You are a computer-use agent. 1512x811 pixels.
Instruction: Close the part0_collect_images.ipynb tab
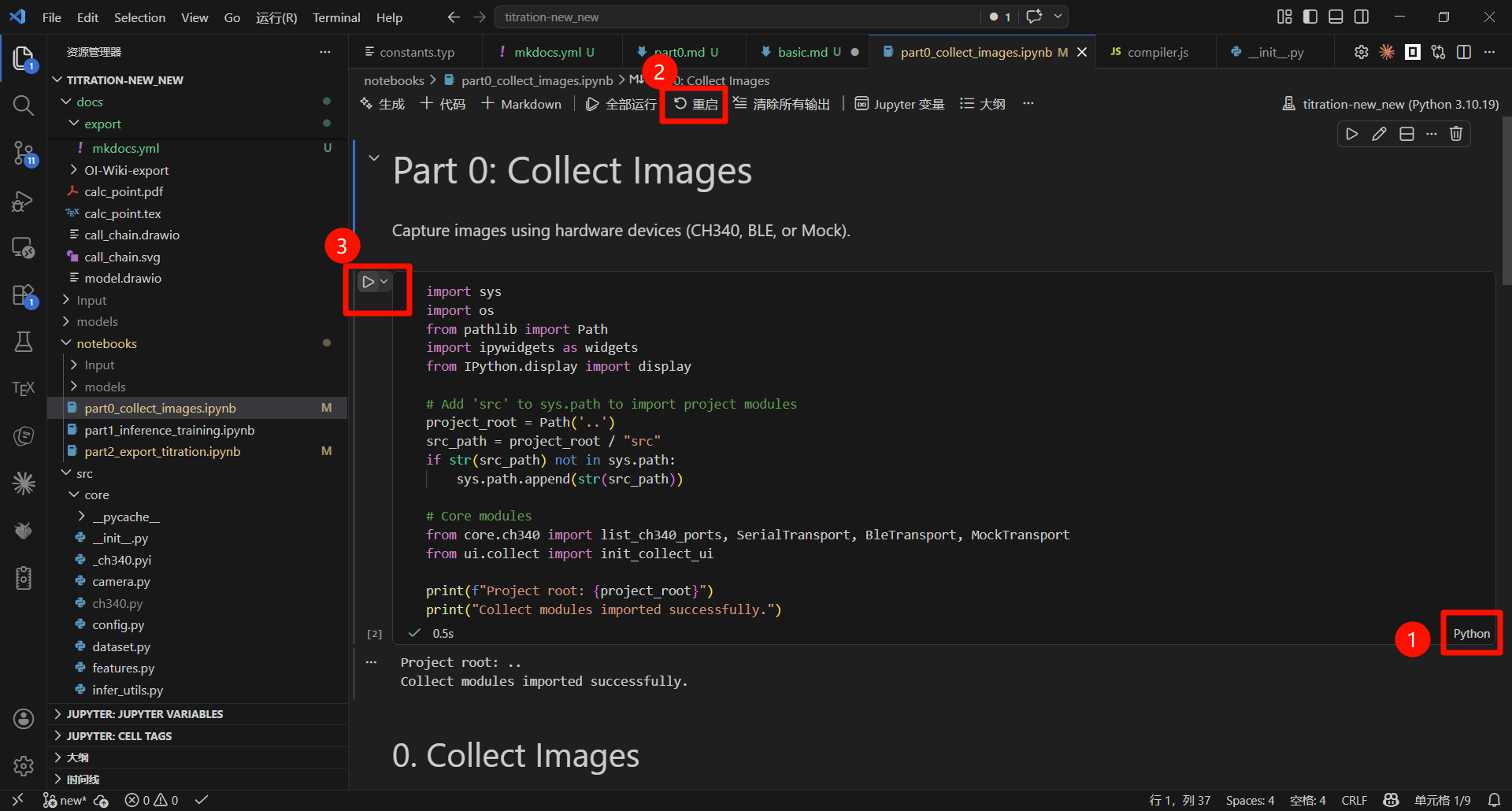pyautogui.click(x=1082, y=52)
